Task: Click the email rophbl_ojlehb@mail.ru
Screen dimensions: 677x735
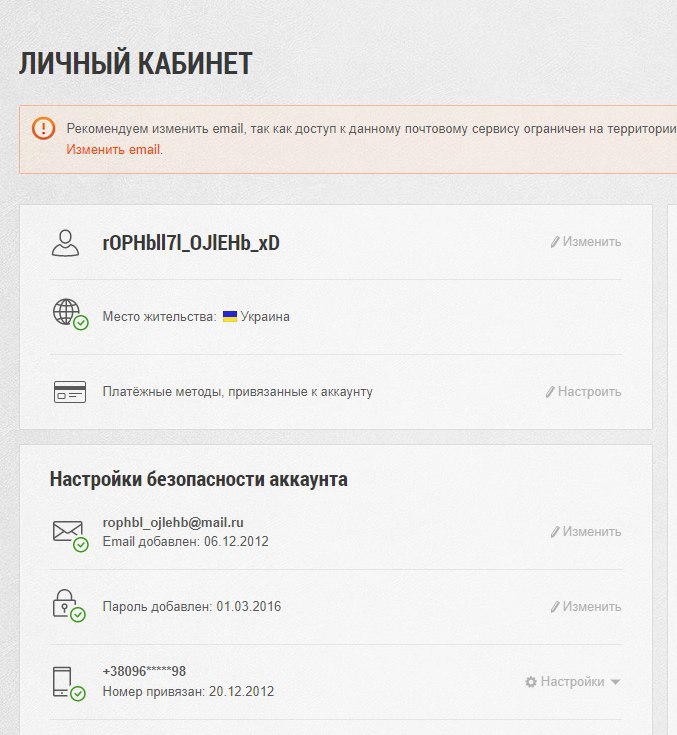Action: pyautogui.click(x=173, y=523)
